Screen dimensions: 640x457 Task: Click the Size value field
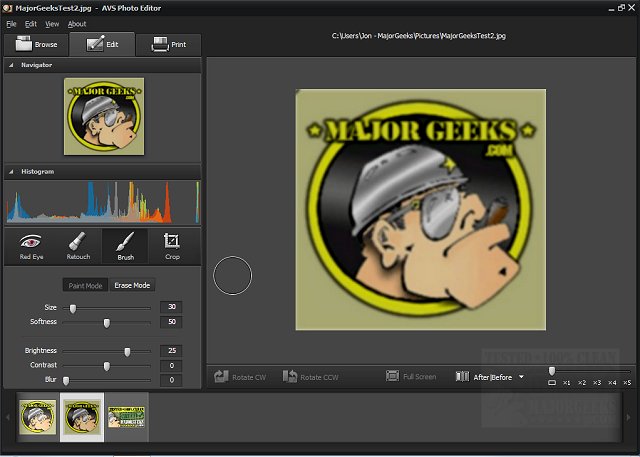pos(171,307)
